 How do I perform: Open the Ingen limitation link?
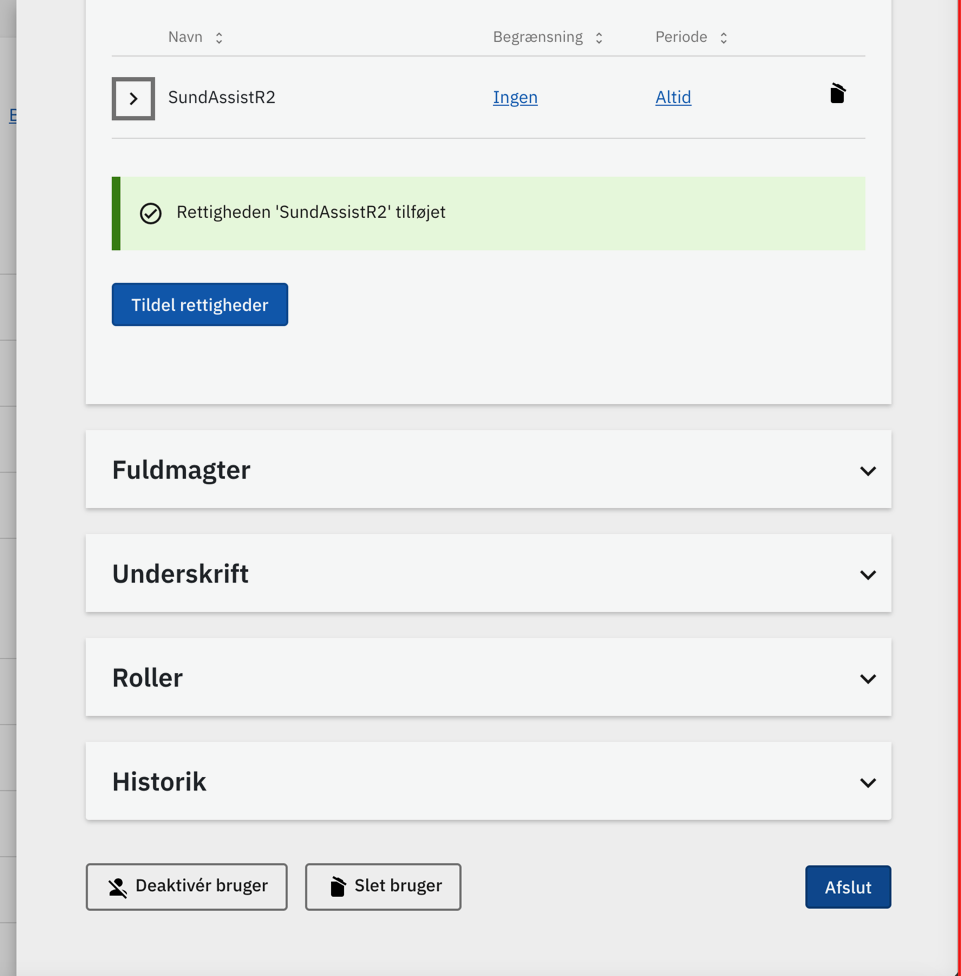pos(515,97)
